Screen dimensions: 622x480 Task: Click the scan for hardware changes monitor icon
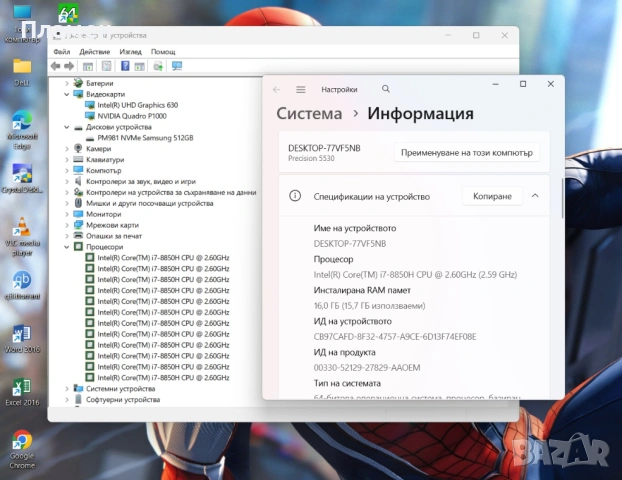click(x=177, y=66)
